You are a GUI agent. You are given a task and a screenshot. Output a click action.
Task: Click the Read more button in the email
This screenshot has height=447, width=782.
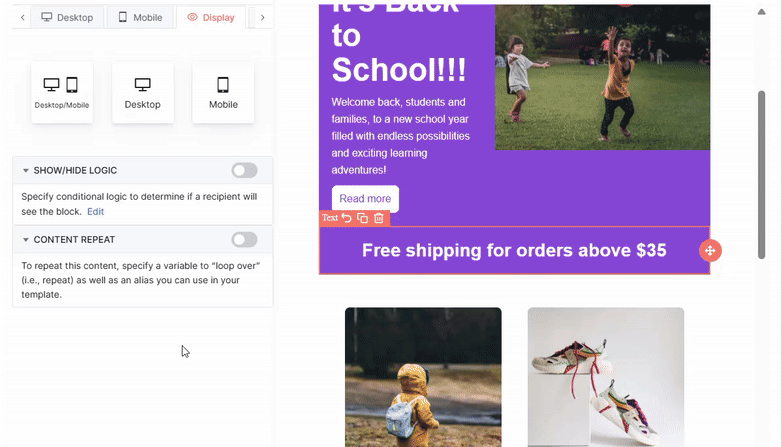(x=365, y=199)
